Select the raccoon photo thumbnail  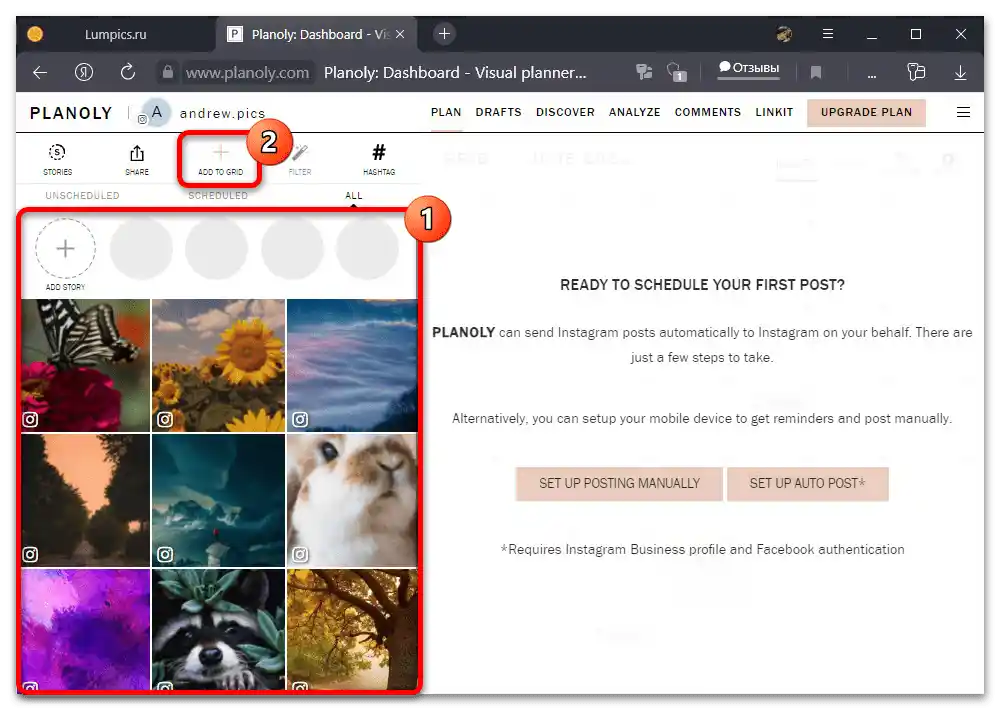point(219,629)
